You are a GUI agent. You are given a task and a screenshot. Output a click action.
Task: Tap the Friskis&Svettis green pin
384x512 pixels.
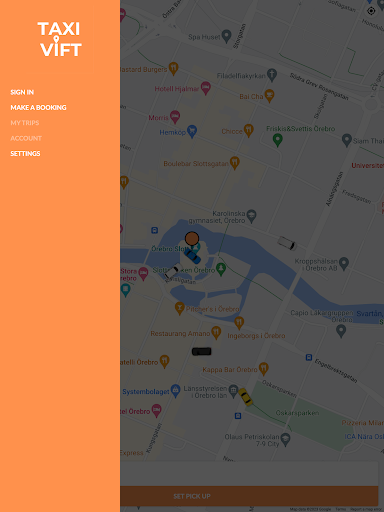tap(278, 140)
